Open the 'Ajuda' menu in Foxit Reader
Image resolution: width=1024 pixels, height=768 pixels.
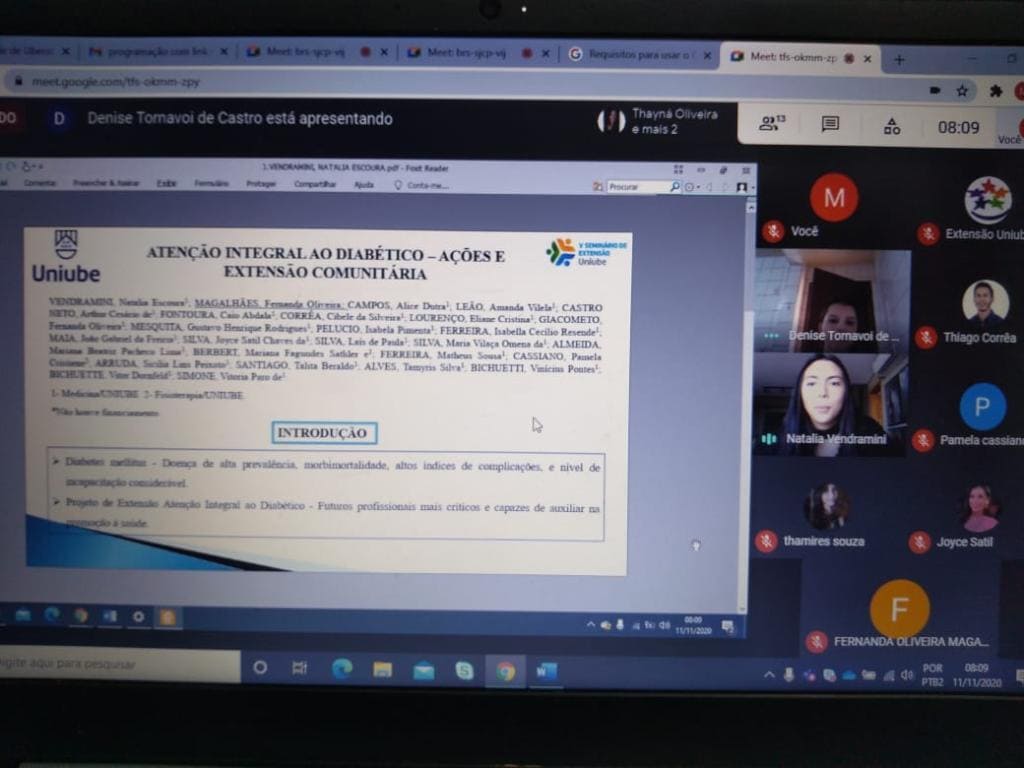(x=364, y=185)
